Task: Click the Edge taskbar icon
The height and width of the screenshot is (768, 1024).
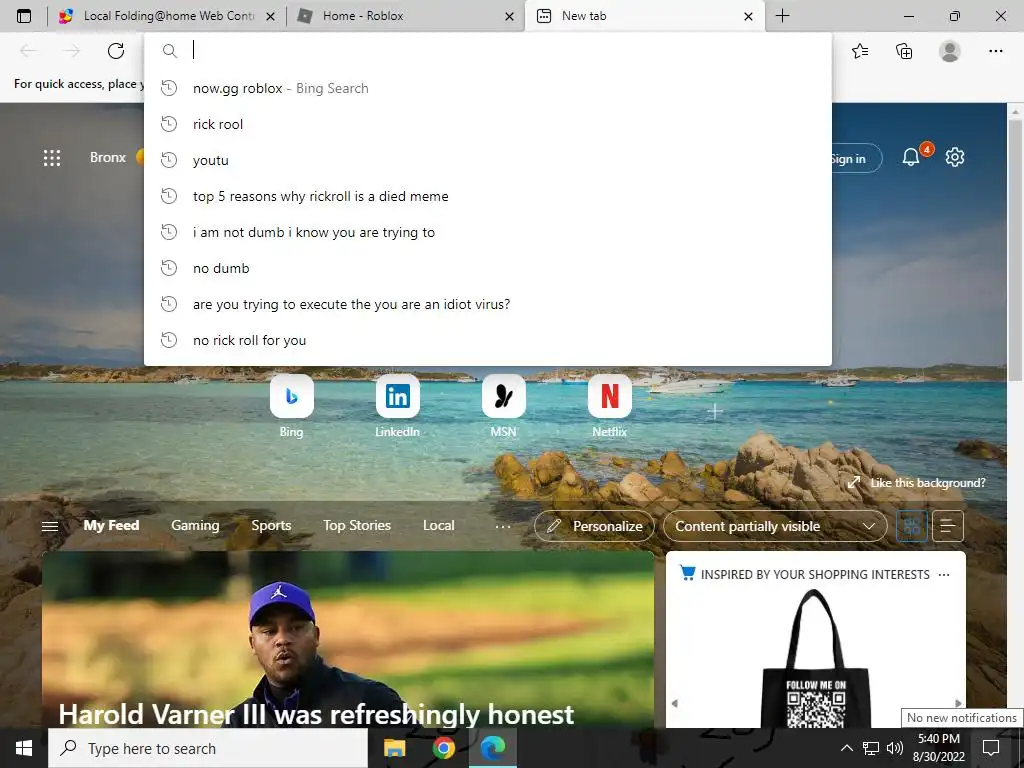Action: [x=492, y=748]
